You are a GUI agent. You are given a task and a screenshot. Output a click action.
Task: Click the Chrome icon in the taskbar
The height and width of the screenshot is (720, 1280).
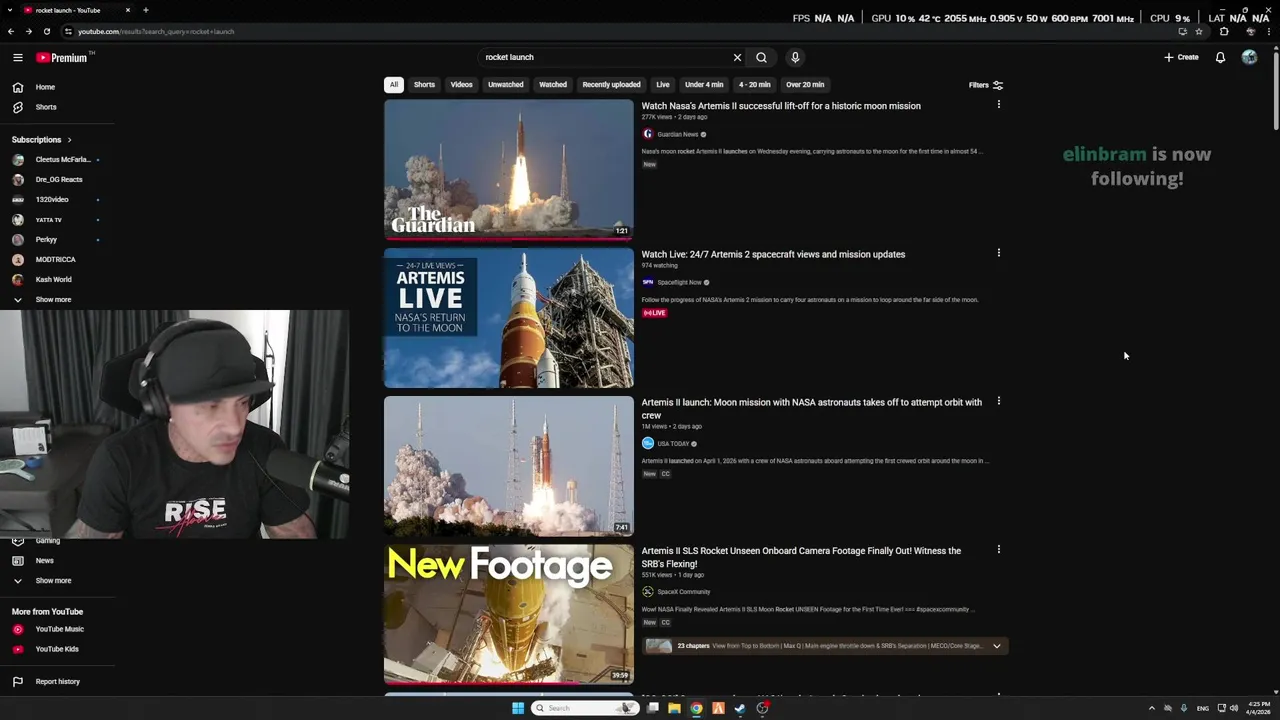696,708
